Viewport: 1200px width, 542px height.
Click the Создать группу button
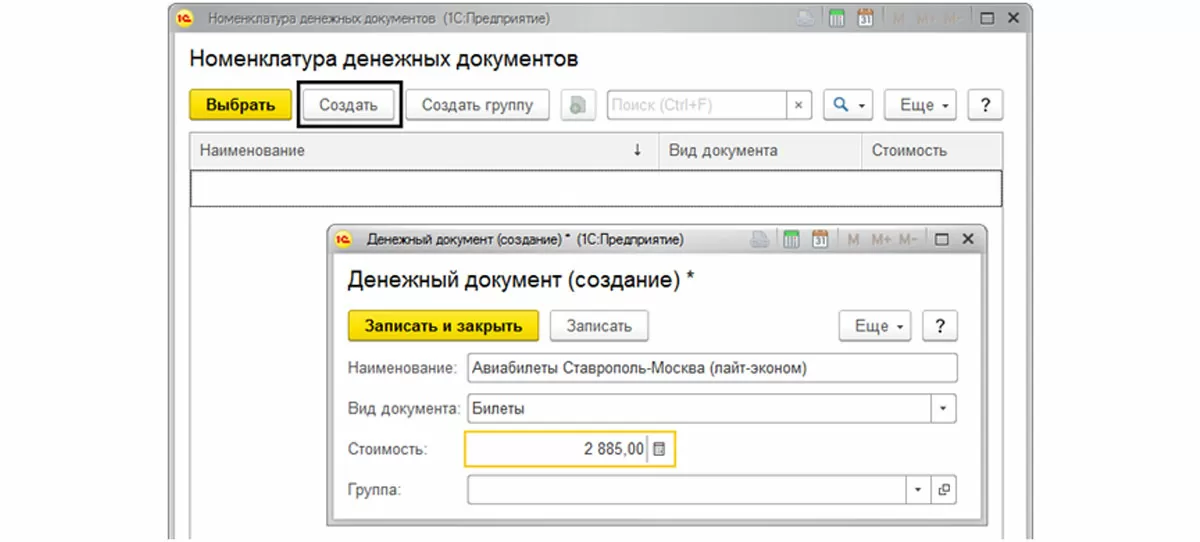477,105
